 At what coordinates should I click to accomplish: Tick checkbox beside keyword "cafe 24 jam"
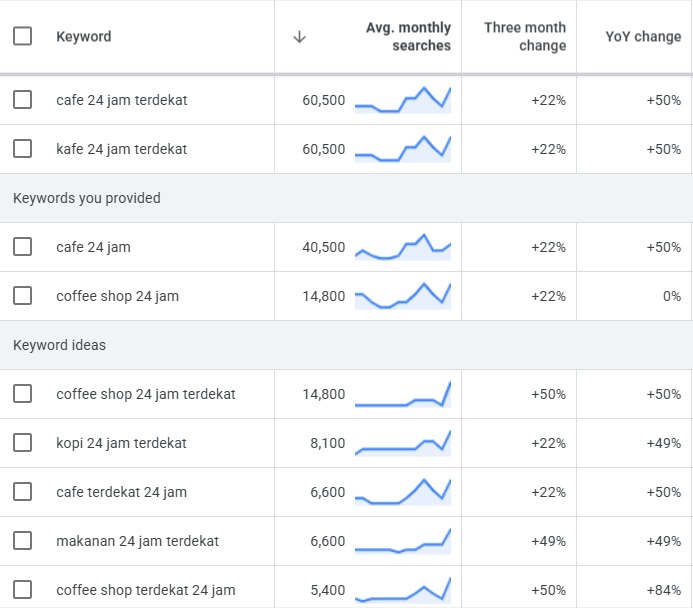22,247
